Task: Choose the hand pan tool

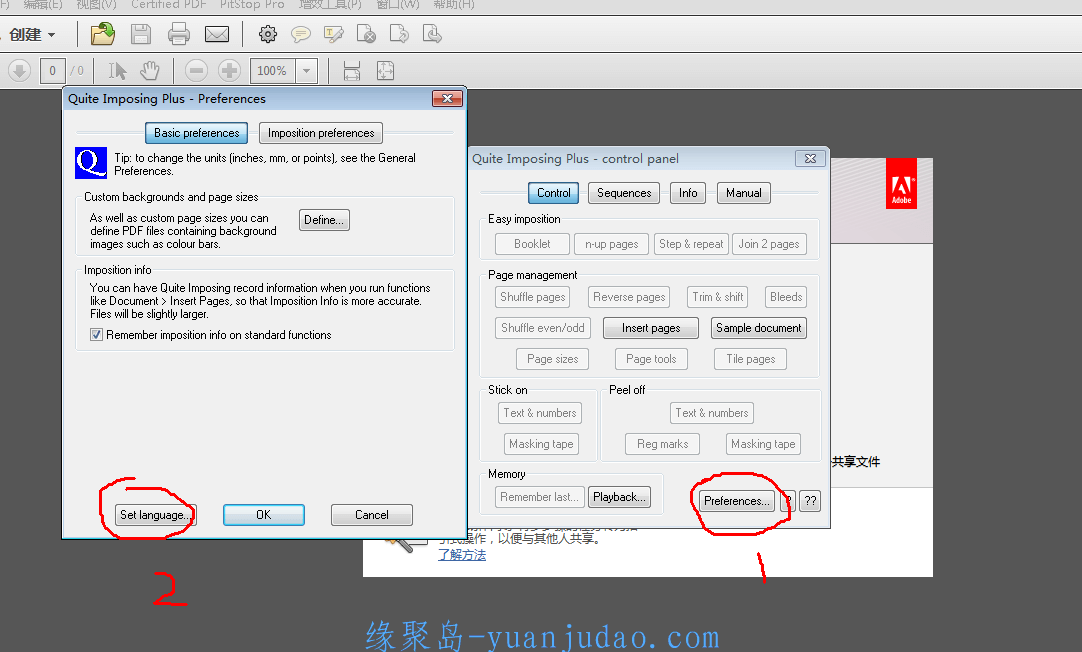Action: [x=150, y=70]
